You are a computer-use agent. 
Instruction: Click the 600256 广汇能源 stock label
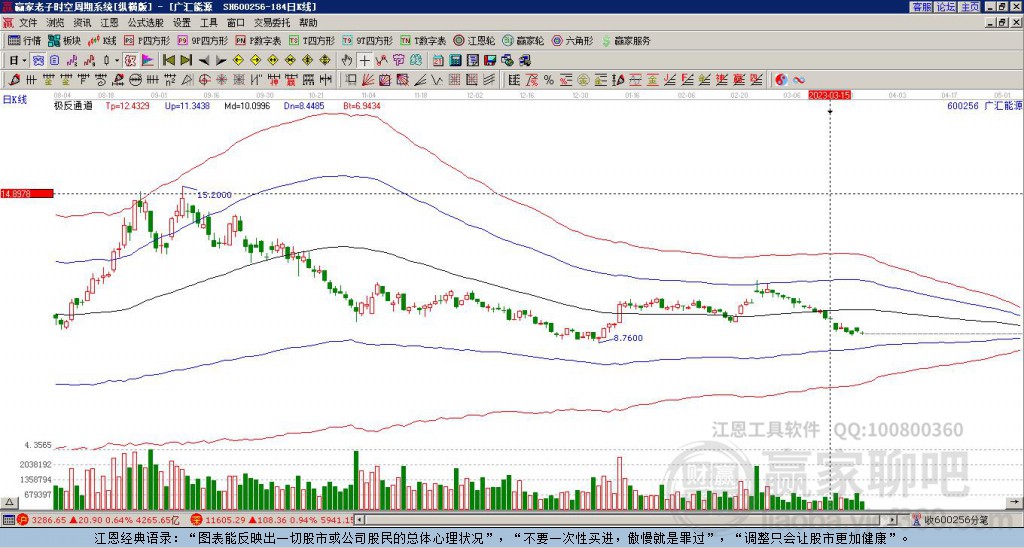pyautogui.click(x=984, y=105)
